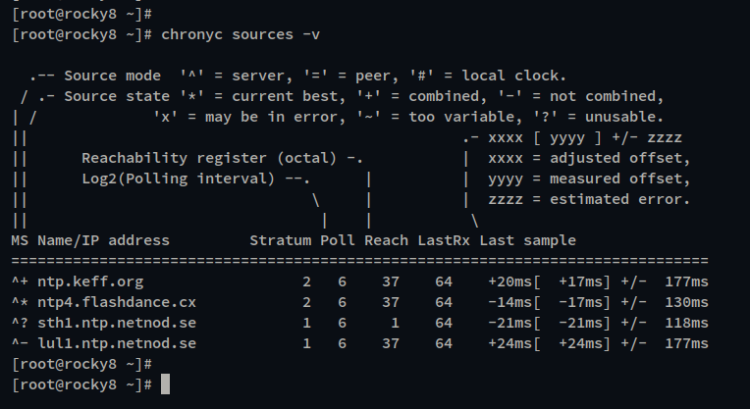This screenshot has width=750, height=409.
Task: Click the 'Source state' legend label
Action: click(x=117, y=96)
